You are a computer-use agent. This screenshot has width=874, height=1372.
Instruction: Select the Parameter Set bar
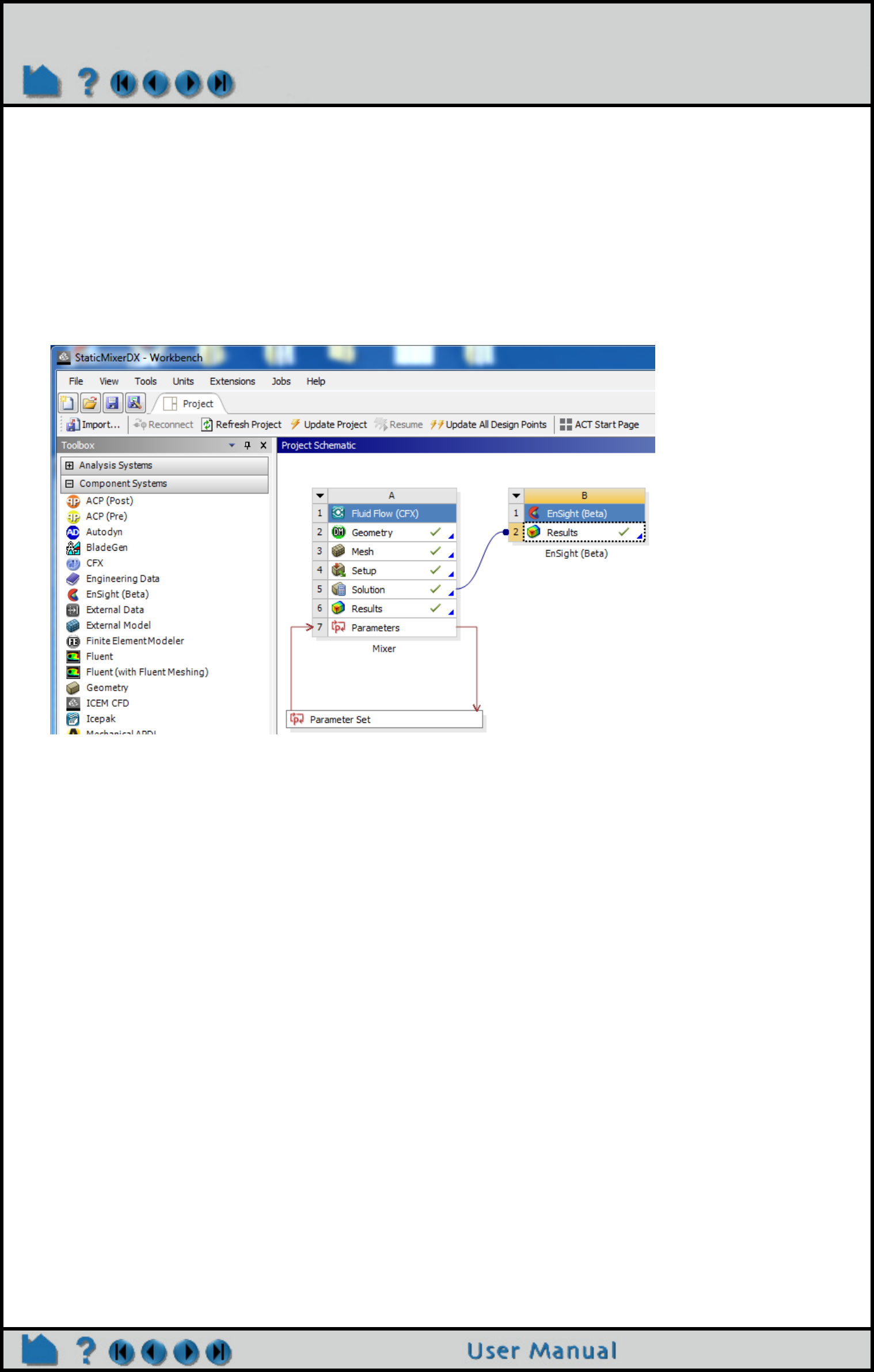(x=385, y=719)
